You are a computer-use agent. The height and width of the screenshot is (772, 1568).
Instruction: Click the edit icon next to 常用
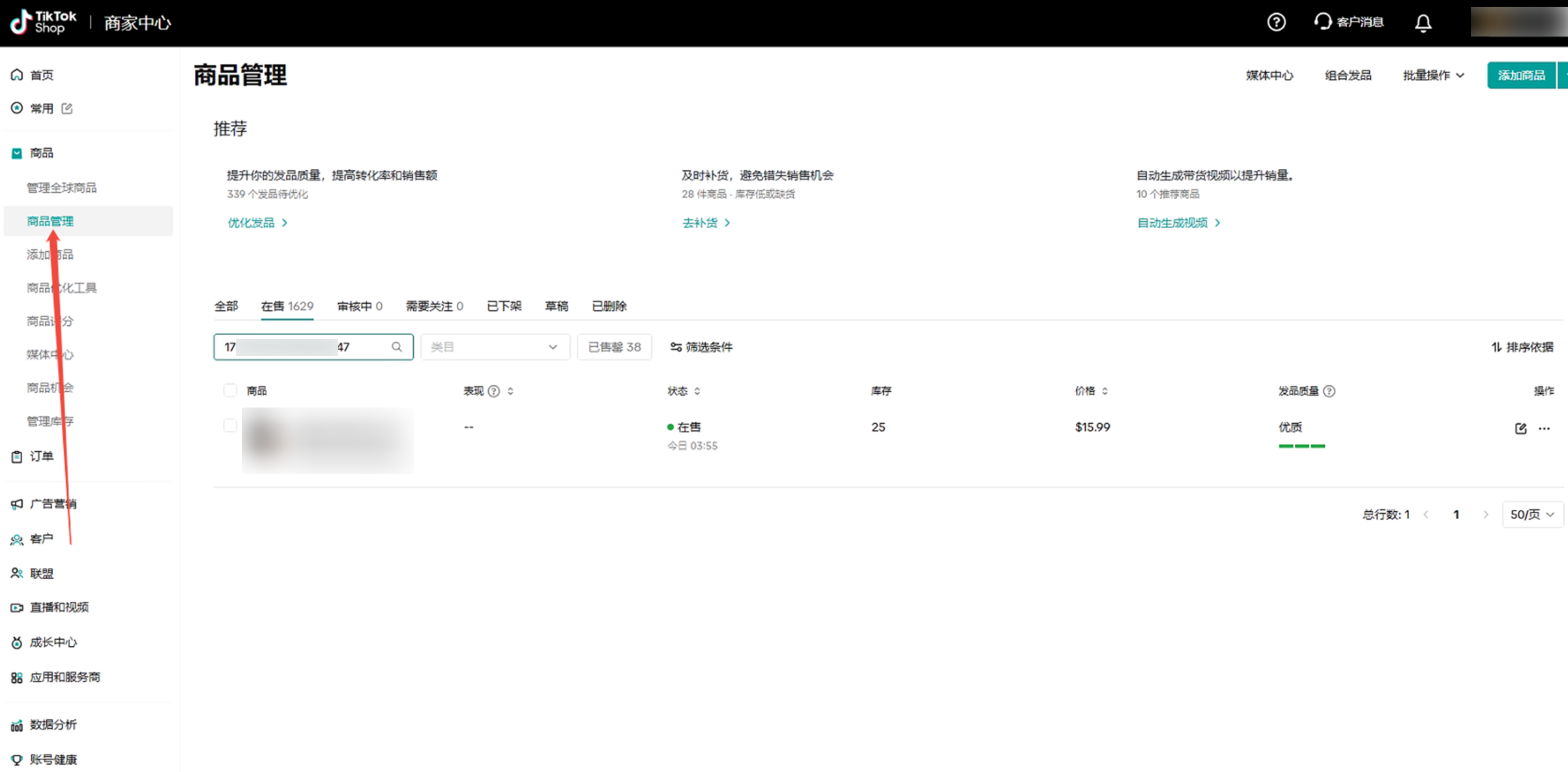66,108
